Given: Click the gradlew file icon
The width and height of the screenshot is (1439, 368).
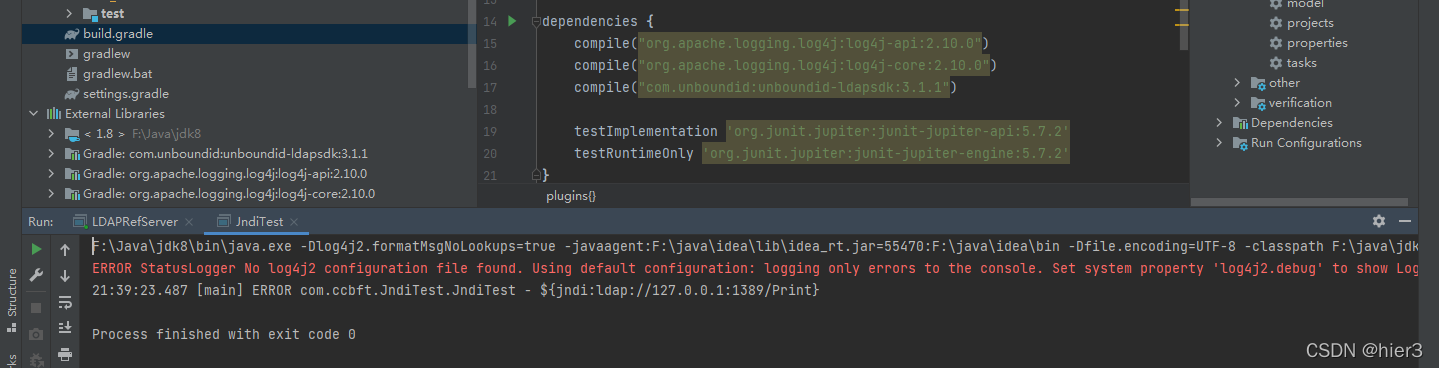Looking at the screenshot, I should point(72,54).
